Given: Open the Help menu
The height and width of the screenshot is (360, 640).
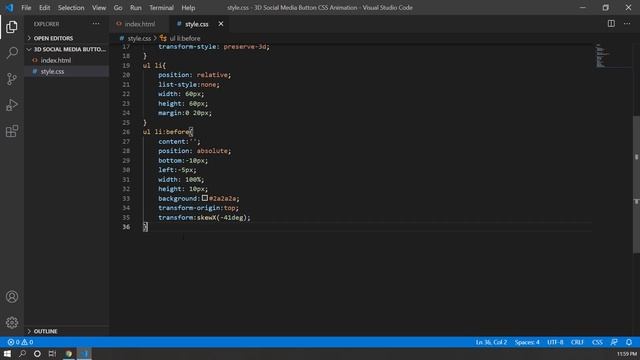Looking at the screenshot, I should (188, 7).
